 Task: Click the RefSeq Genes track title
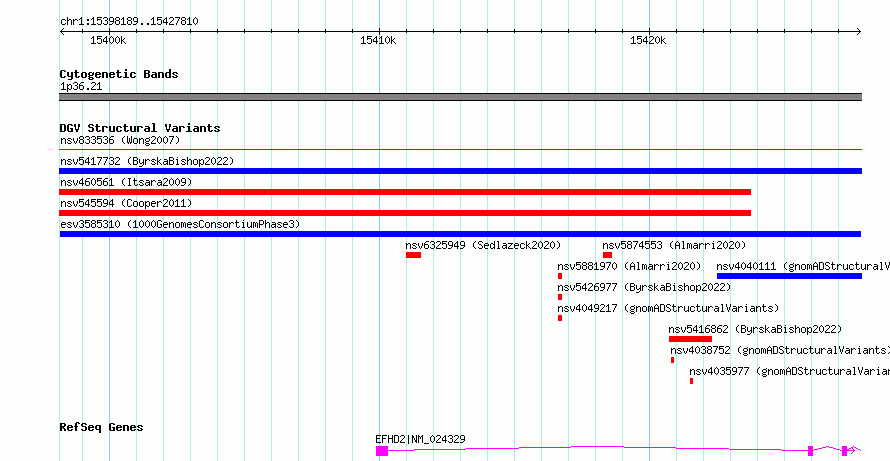click(x=101, y=428)
